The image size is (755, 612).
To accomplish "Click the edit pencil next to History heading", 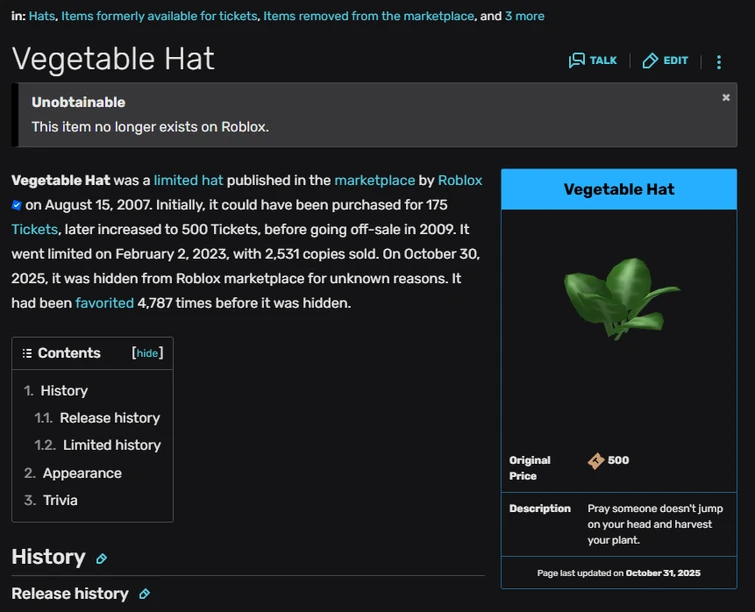I will 101,559.
